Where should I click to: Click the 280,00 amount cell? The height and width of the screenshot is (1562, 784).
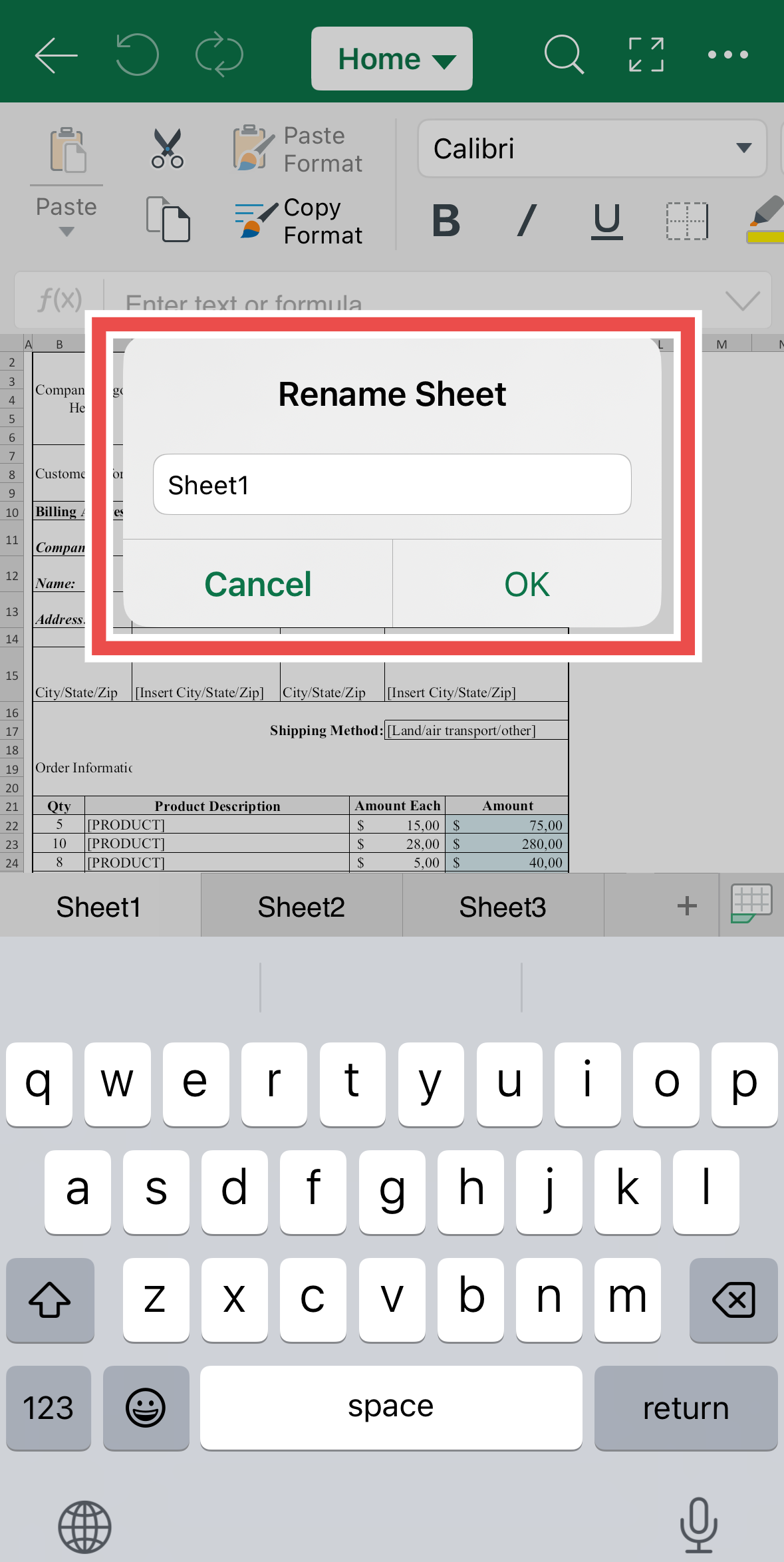tap(507, 844)
